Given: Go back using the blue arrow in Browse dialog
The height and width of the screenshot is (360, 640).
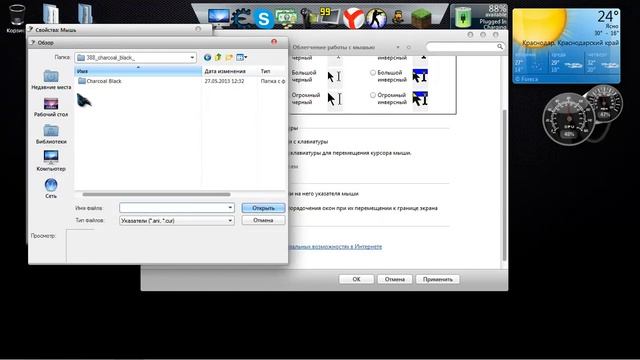Looking at the screenshot, I should point(207,58).
